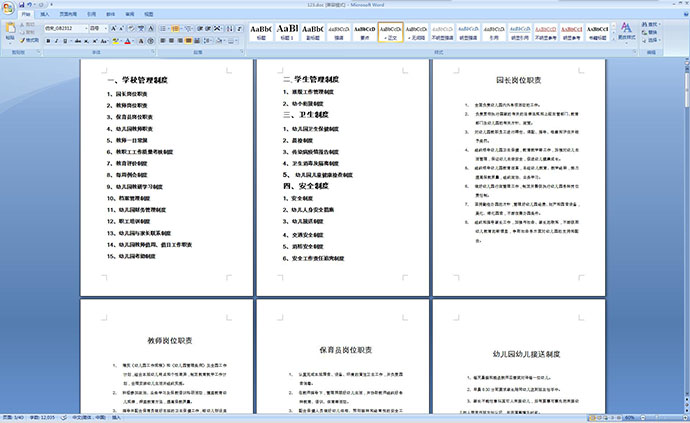Click page count in status bar
Image resolution: width=690 pixels, height=423 pixels.
[x=13, y=417]
